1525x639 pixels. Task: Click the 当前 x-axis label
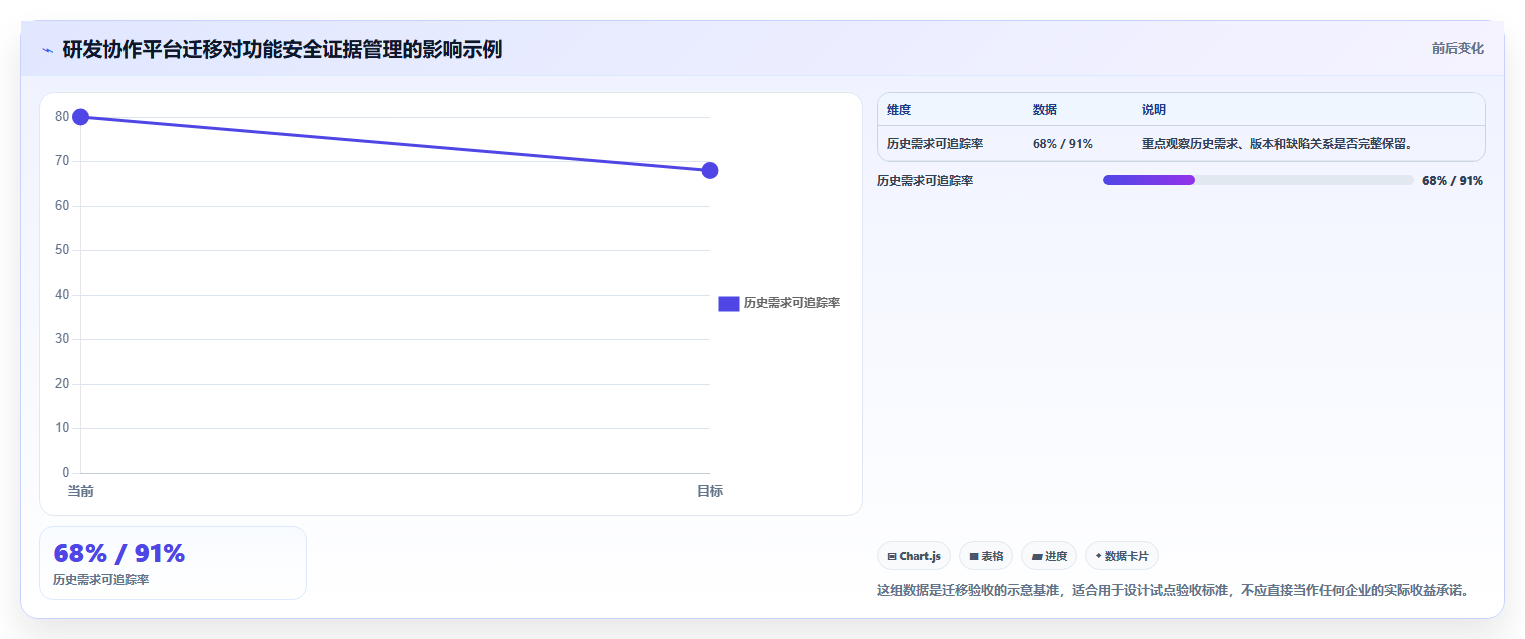(81, 491)
